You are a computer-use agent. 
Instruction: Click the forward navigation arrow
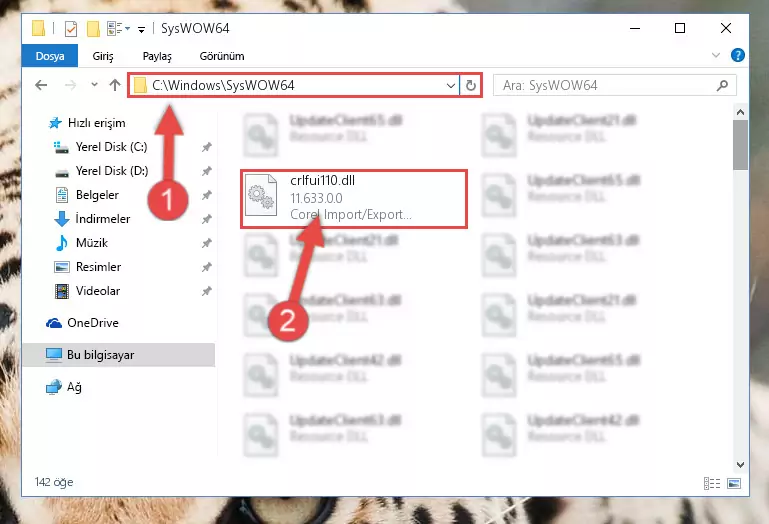pyautogui.click(x=71, y=85)
